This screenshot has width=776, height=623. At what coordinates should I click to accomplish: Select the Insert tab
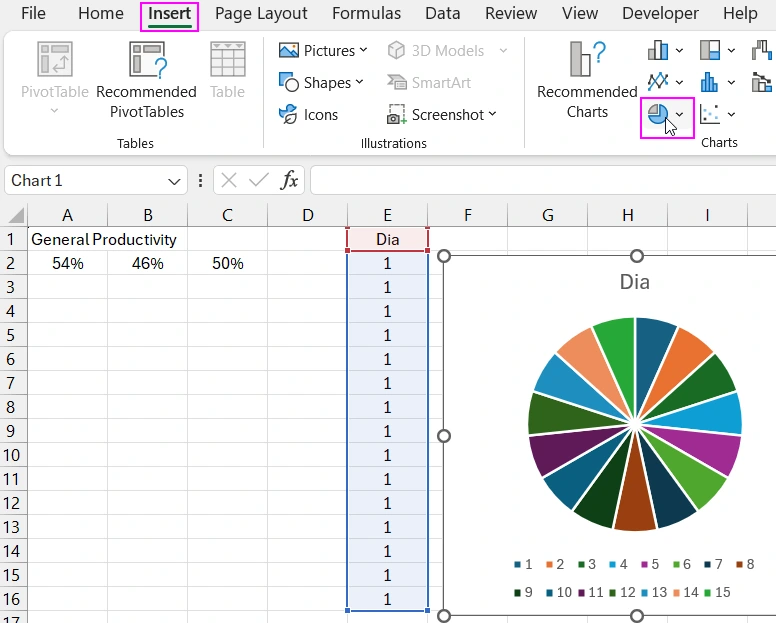click(169, 13)
